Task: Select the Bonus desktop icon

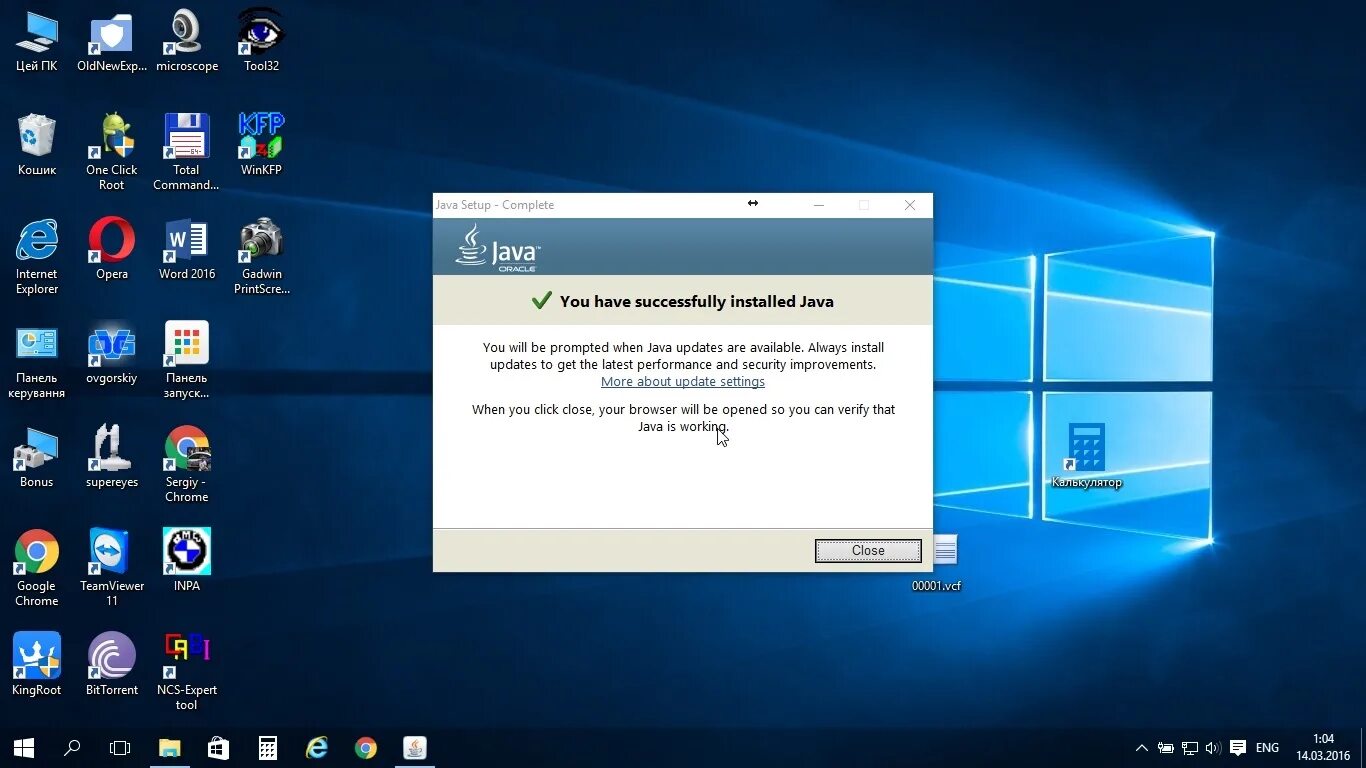Action: point(37,457)
